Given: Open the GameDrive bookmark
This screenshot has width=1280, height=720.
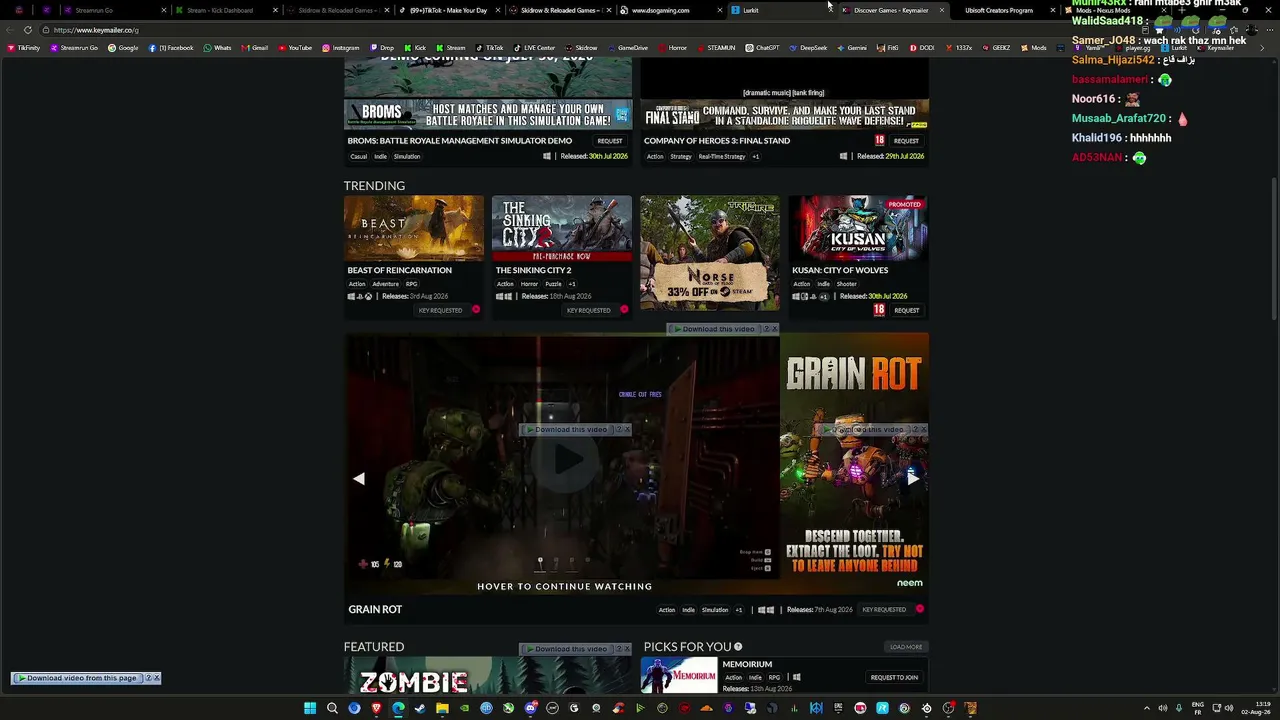Looking at the screenshot, I should 628,48.
